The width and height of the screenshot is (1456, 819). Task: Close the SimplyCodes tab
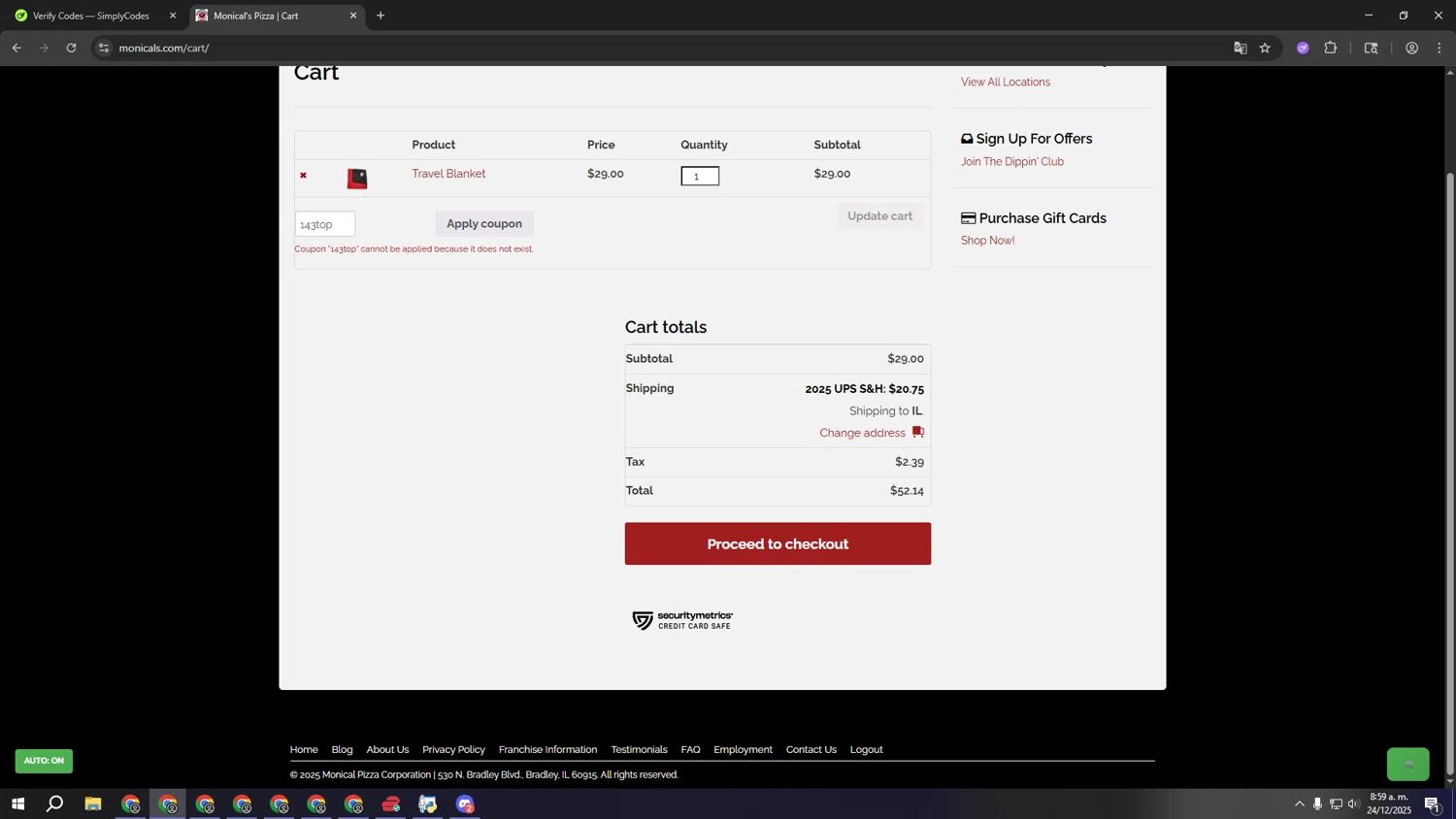pos(173,16)
